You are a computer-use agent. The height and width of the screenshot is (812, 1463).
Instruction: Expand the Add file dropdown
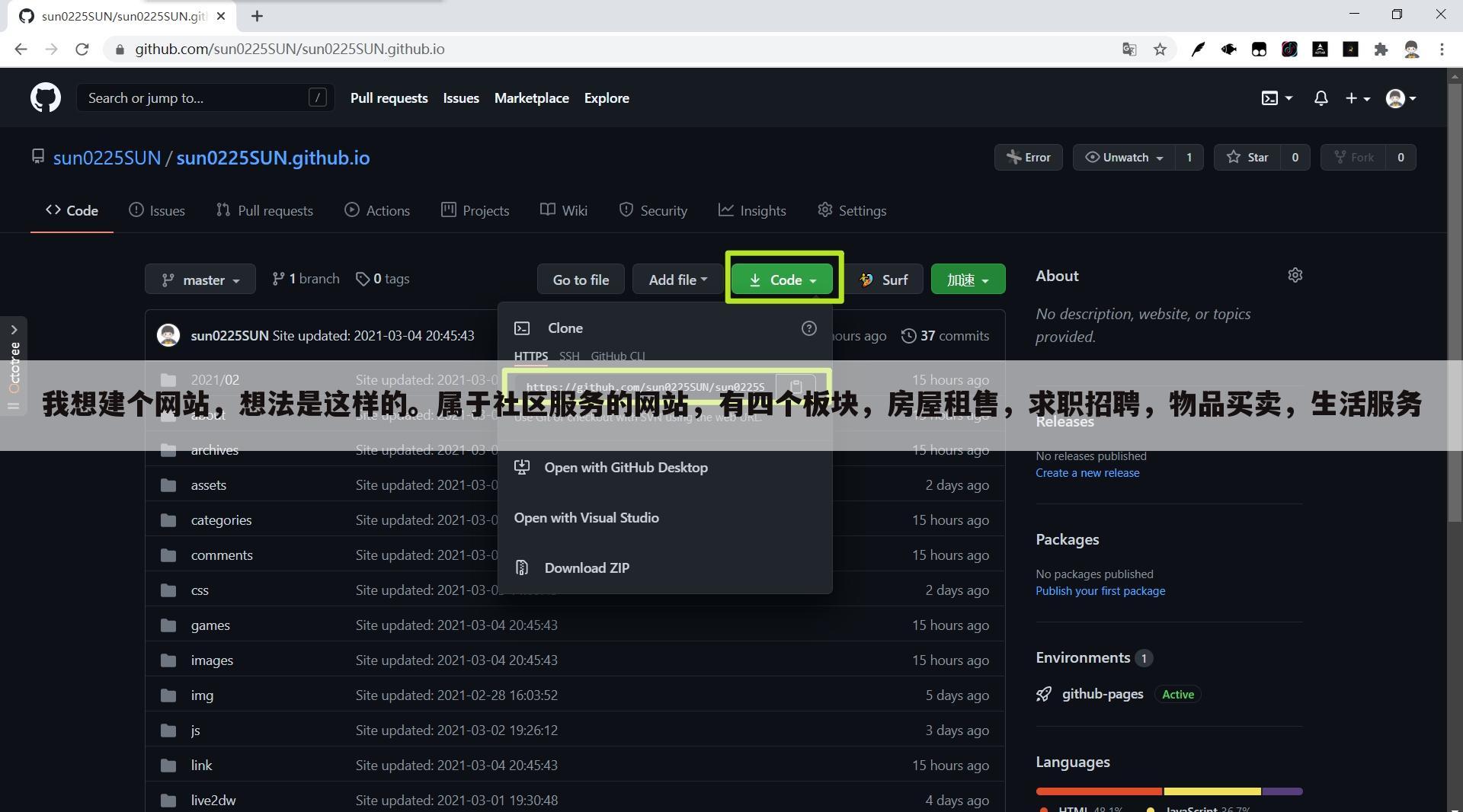677,280
